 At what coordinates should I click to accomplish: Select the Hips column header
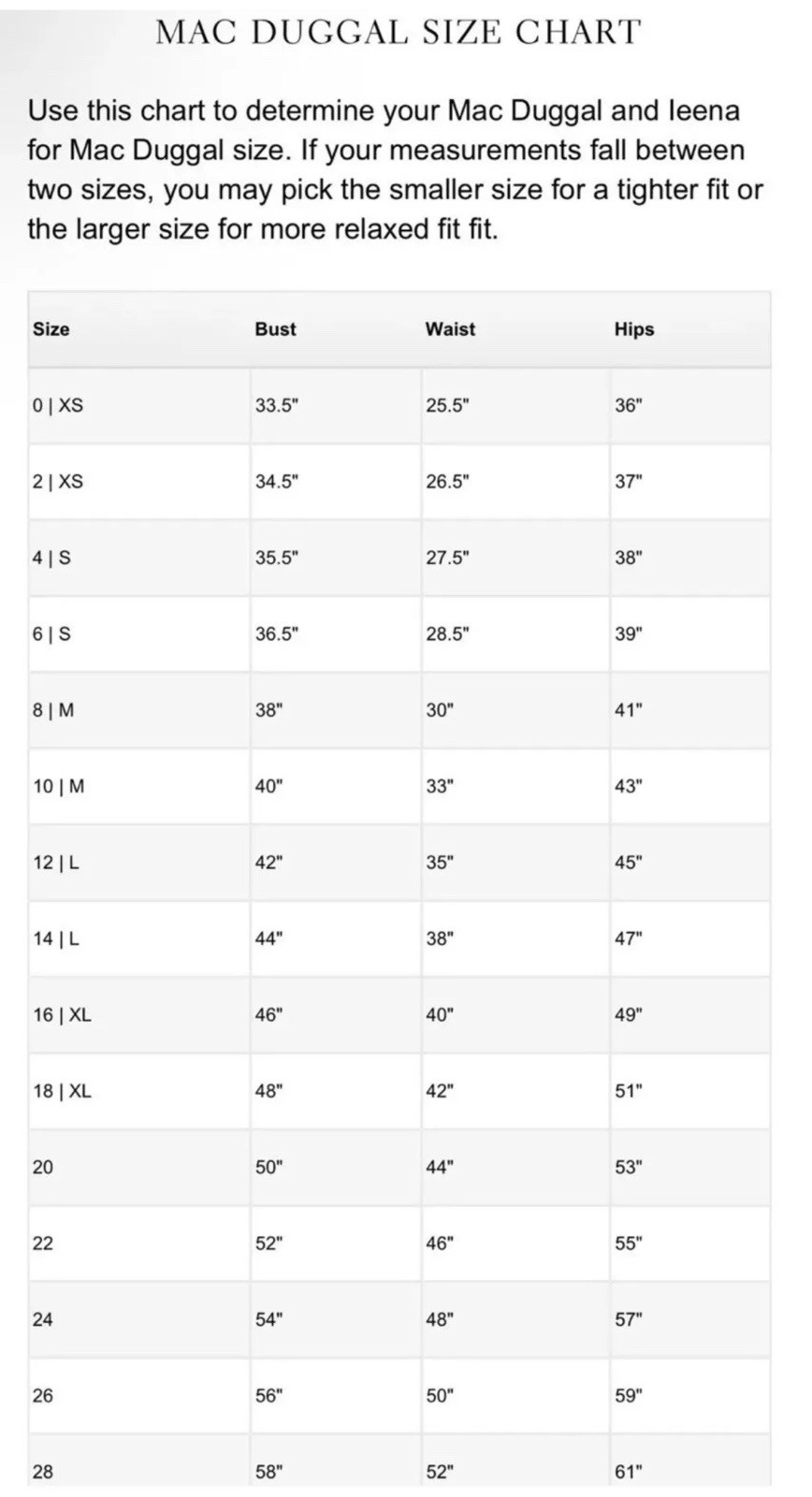pos(634,329)
